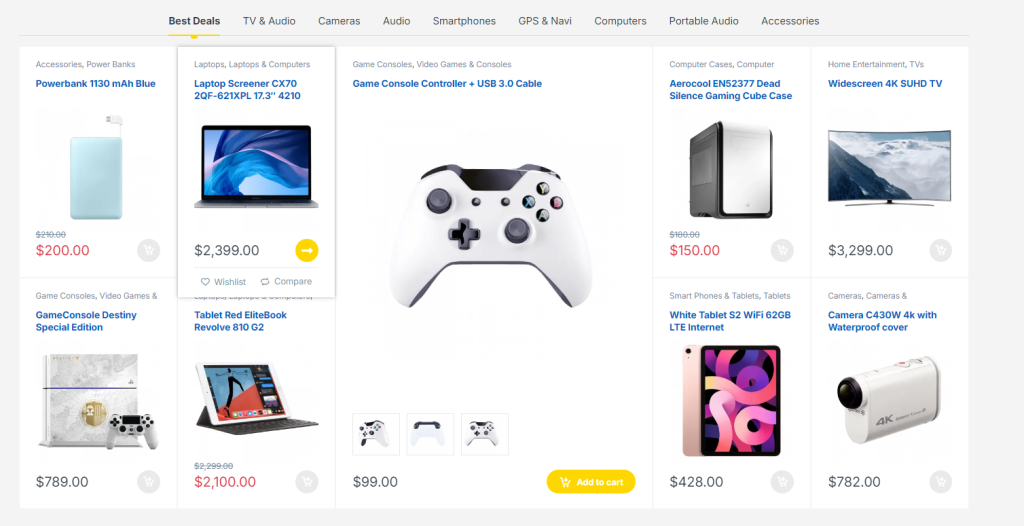Select the Computers tab
Screen dimensions: 1024x526
tap(620, 21)
